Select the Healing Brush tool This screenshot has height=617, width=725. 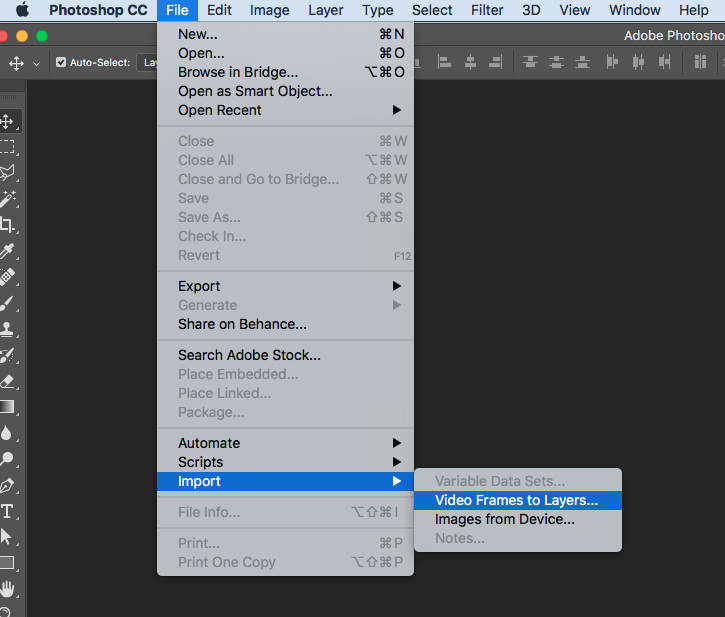tap(7, 277)
